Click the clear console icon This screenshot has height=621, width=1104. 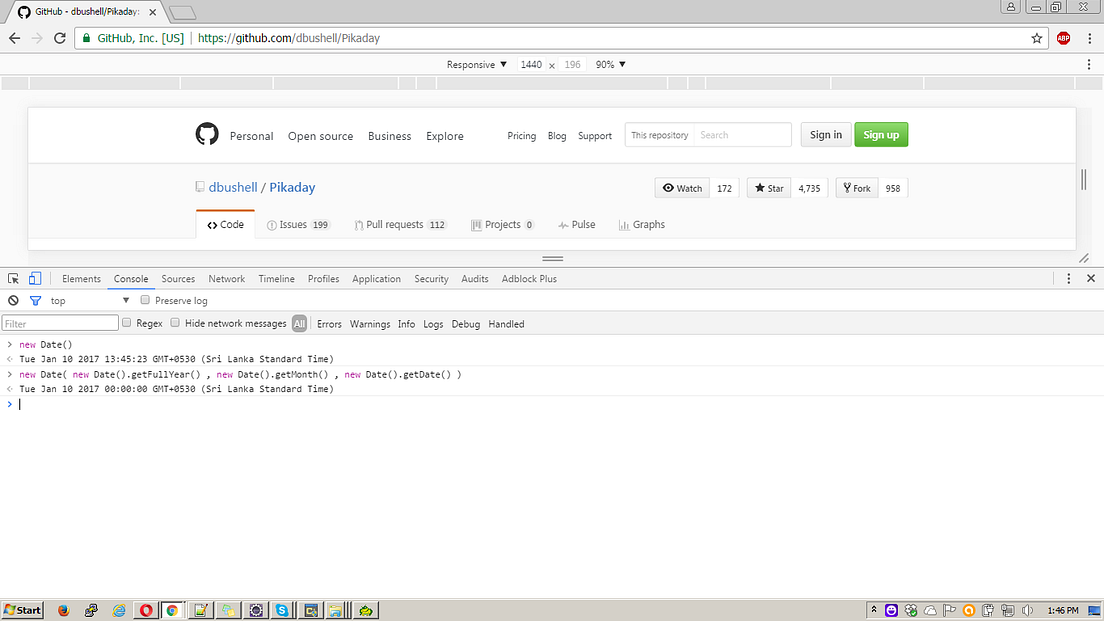click(x=13, y=300)
